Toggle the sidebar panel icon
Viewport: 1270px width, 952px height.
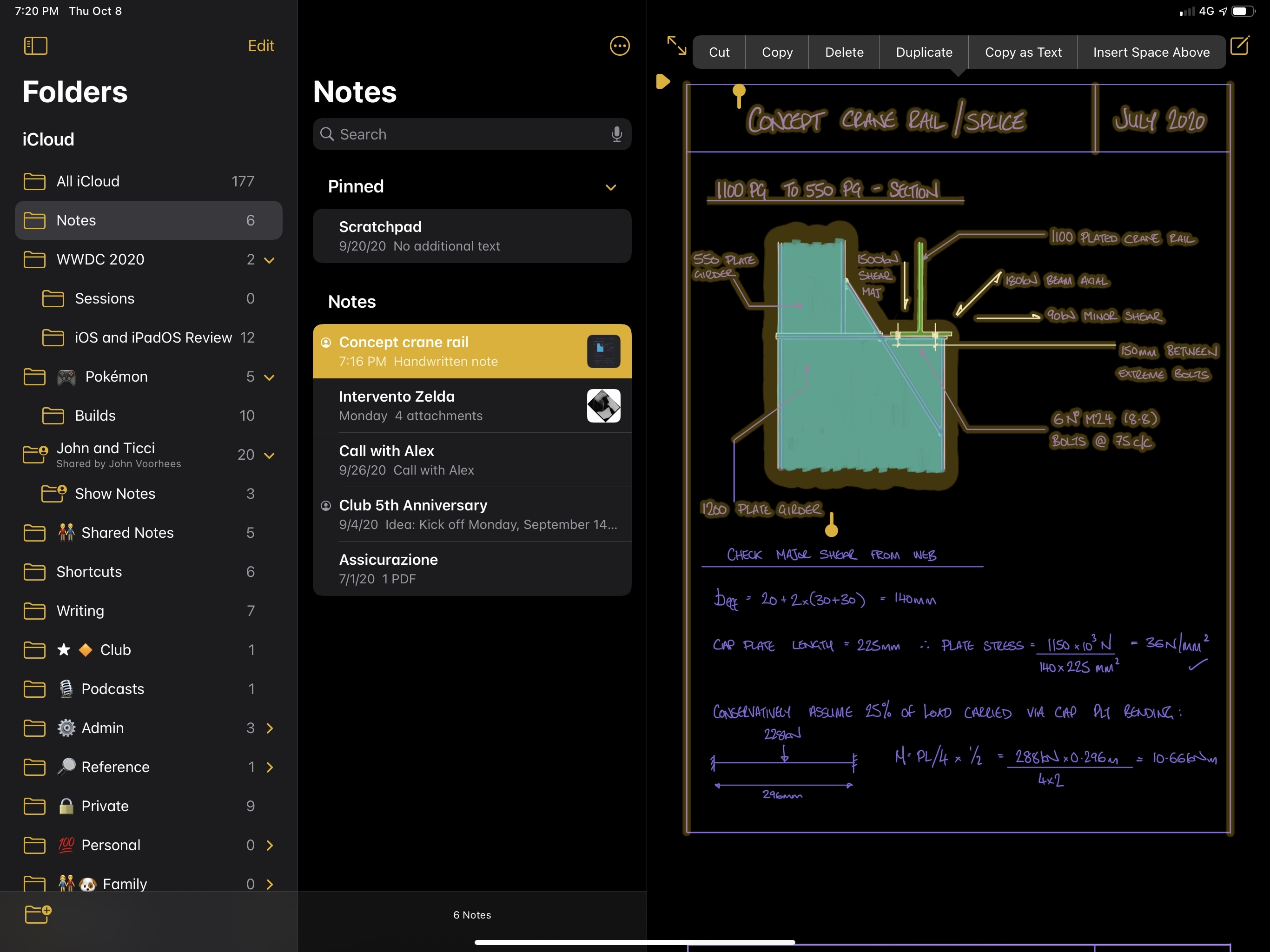click(x=36, y=46)
